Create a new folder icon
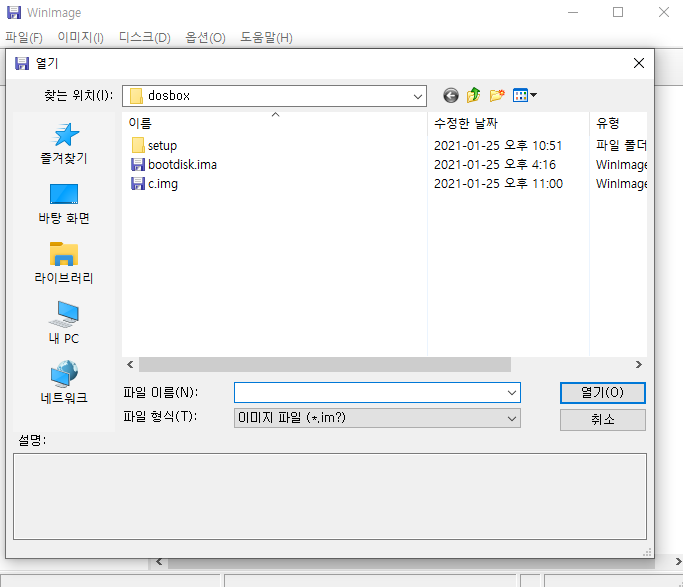The width and height of the screenshot is (683, 587). click(x=497, y=95)
